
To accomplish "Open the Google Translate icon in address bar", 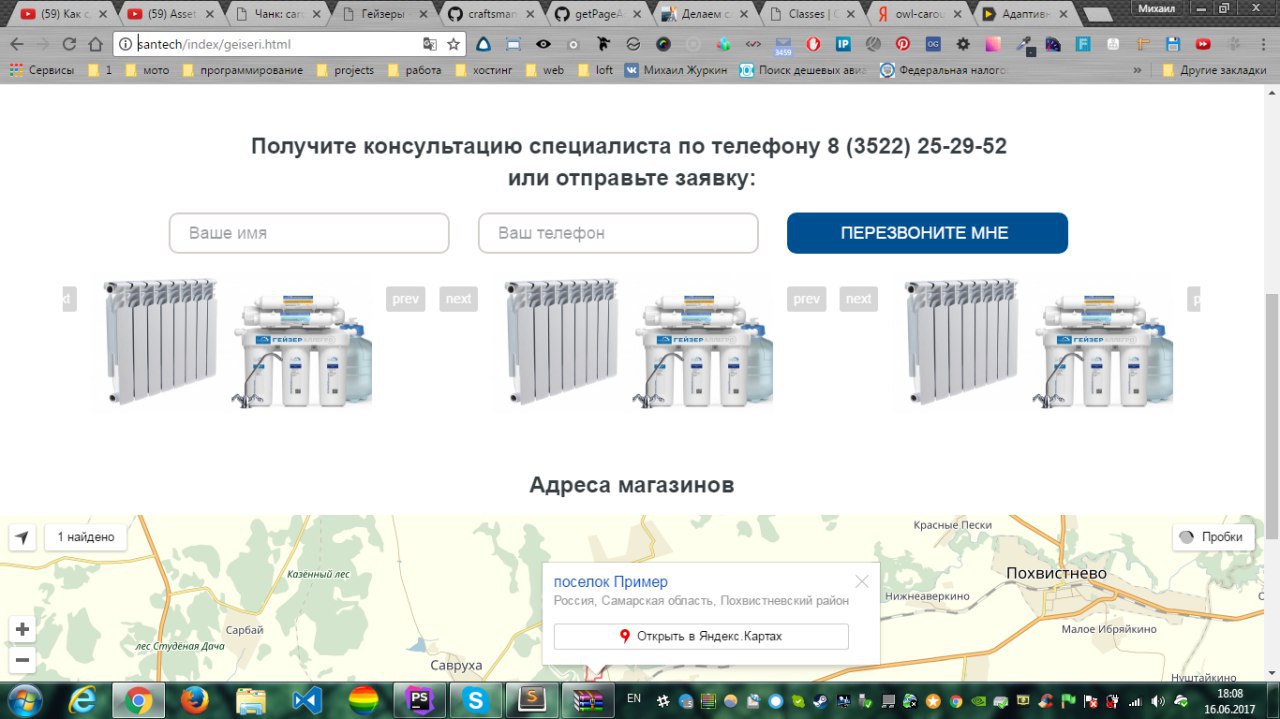I will point(430,44).
